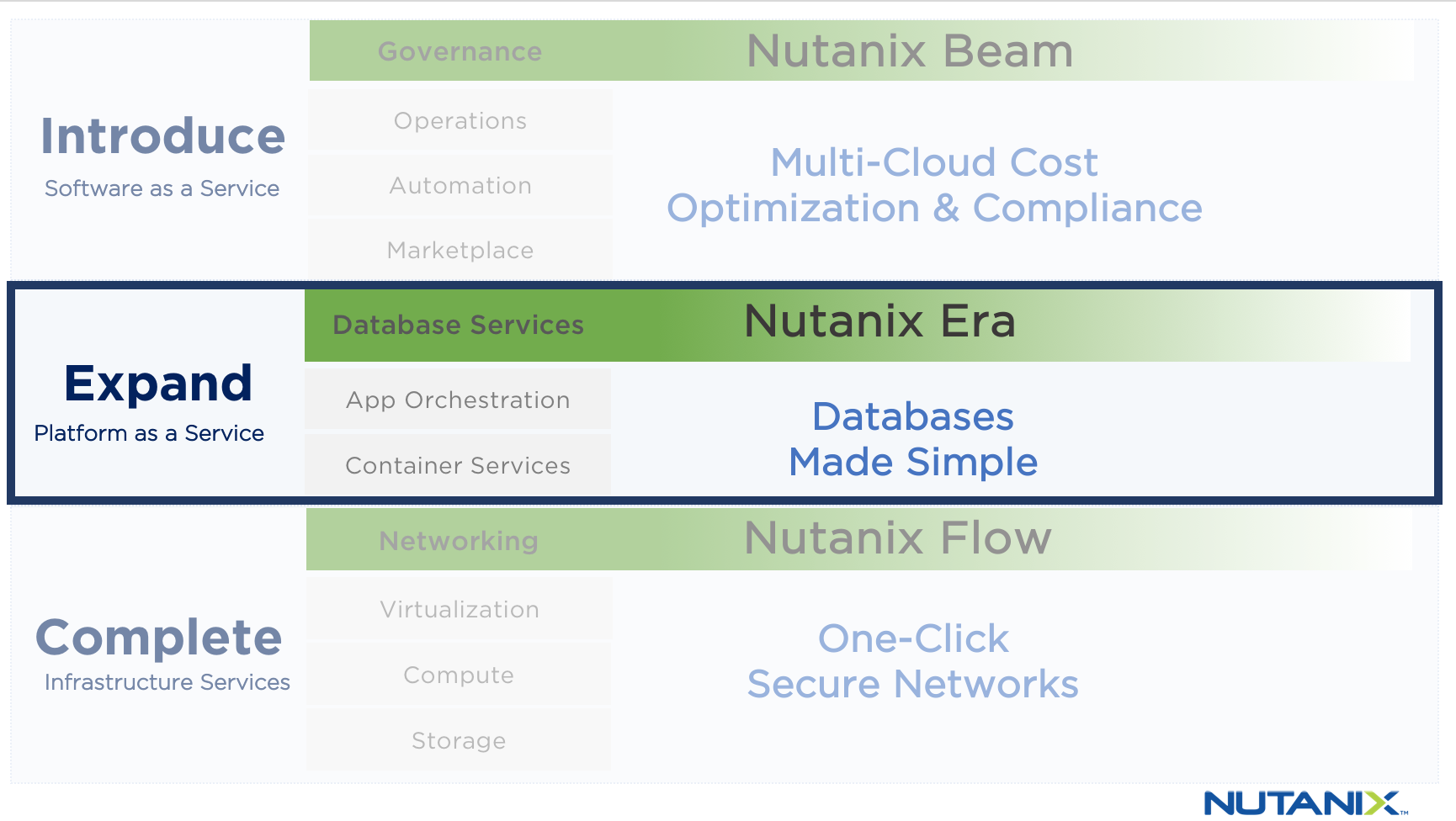
Task: Click the Introduce heading
Action: (163, 136)
